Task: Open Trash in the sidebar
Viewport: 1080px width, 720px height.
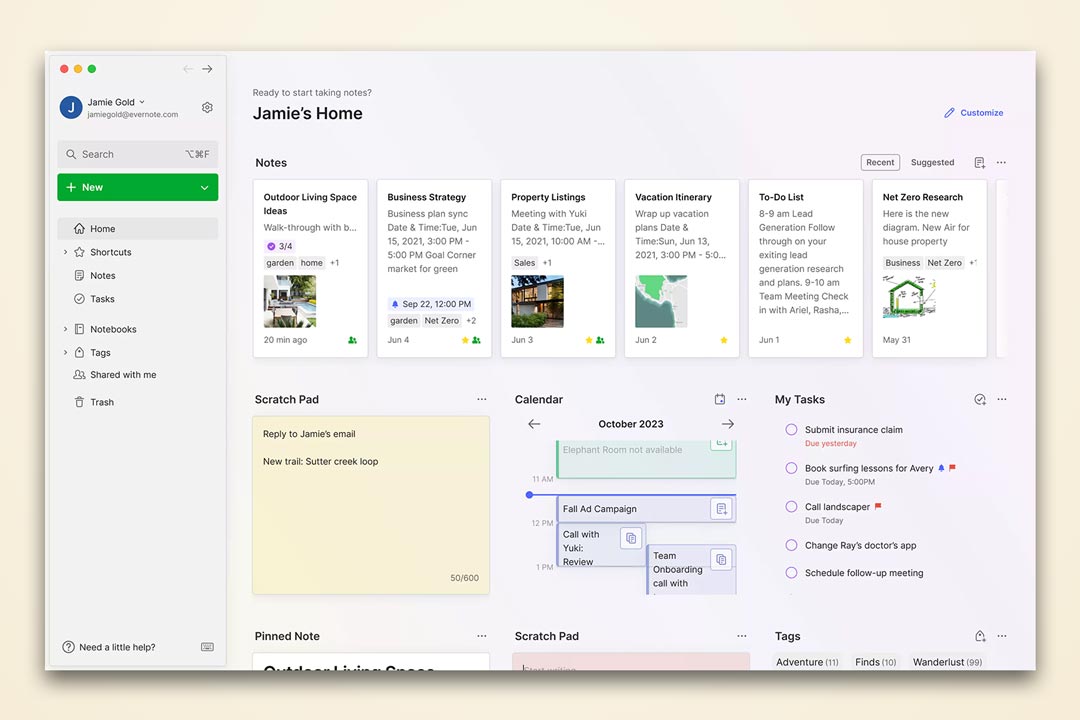Action: tap(102, 402)
